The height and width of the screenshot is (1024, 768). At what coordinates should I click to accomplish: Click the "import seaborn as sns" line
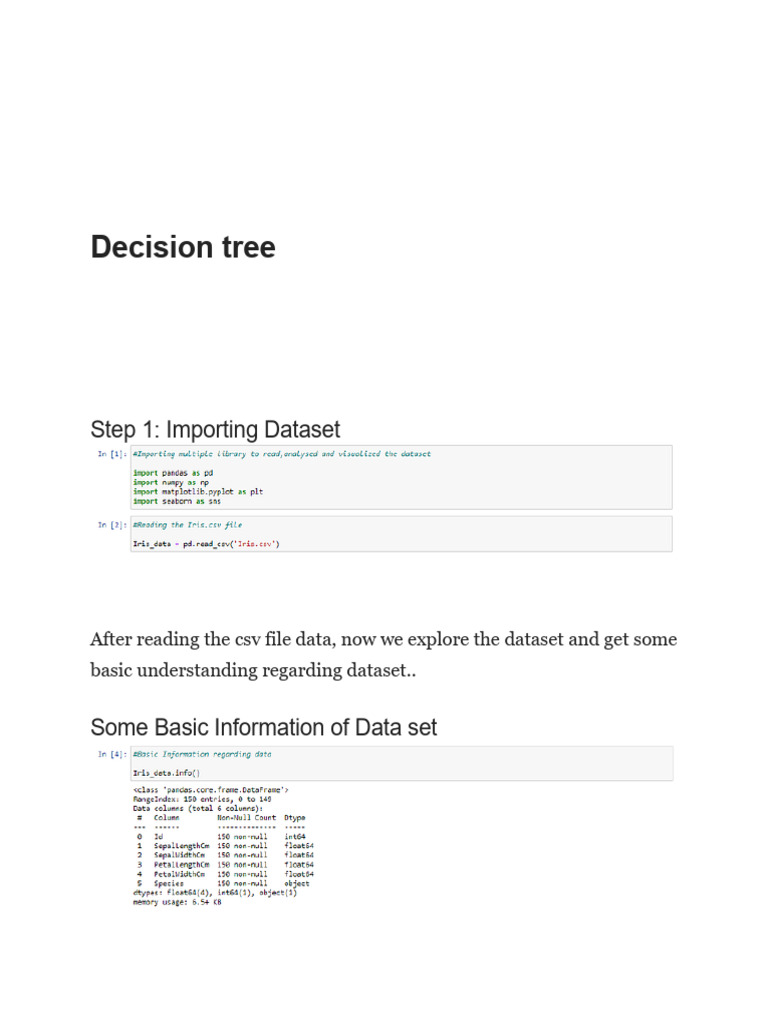(177, 501)
